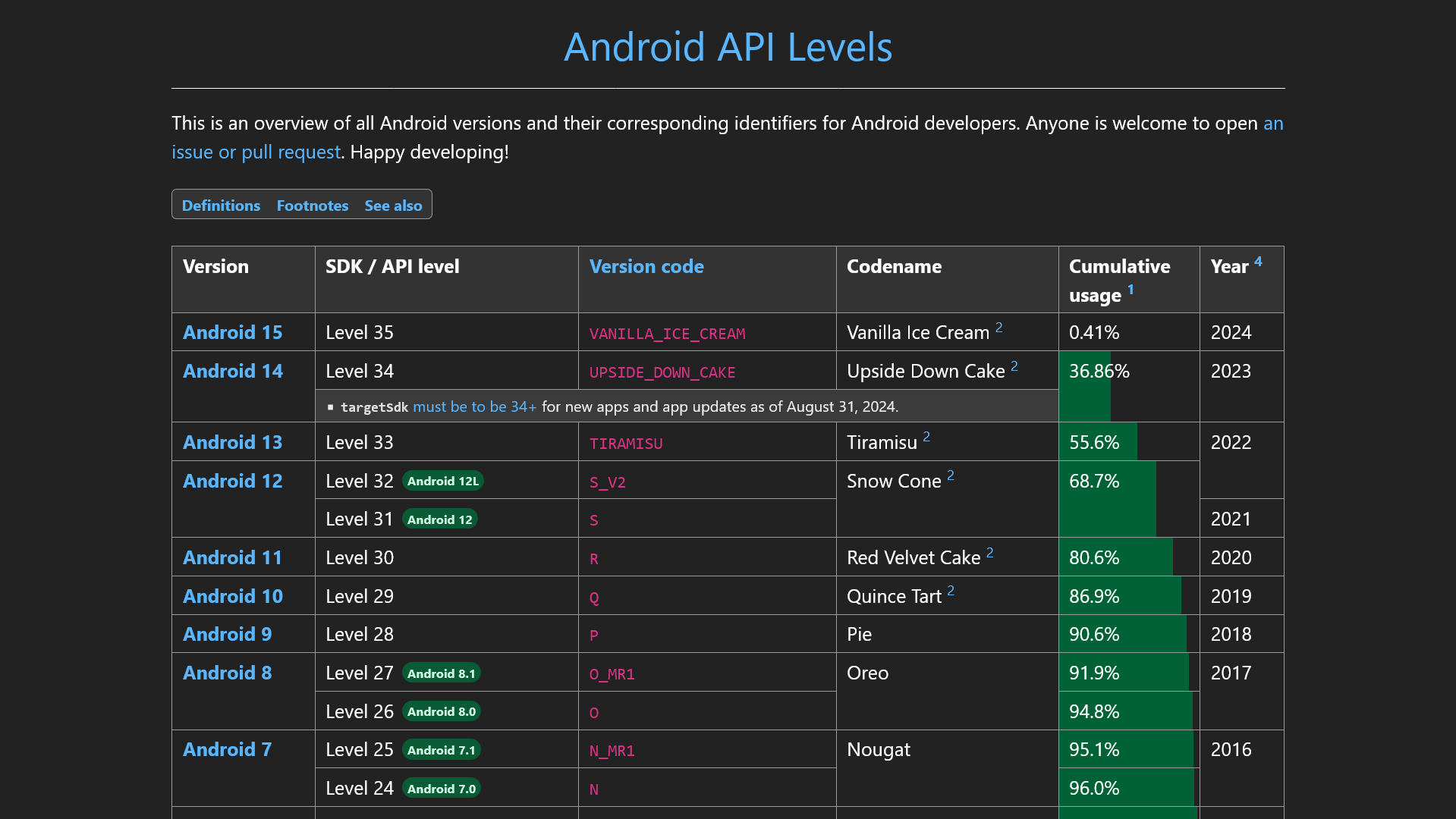
Task: Open the Android 13 version link
Action: click(x=233, y=443)
